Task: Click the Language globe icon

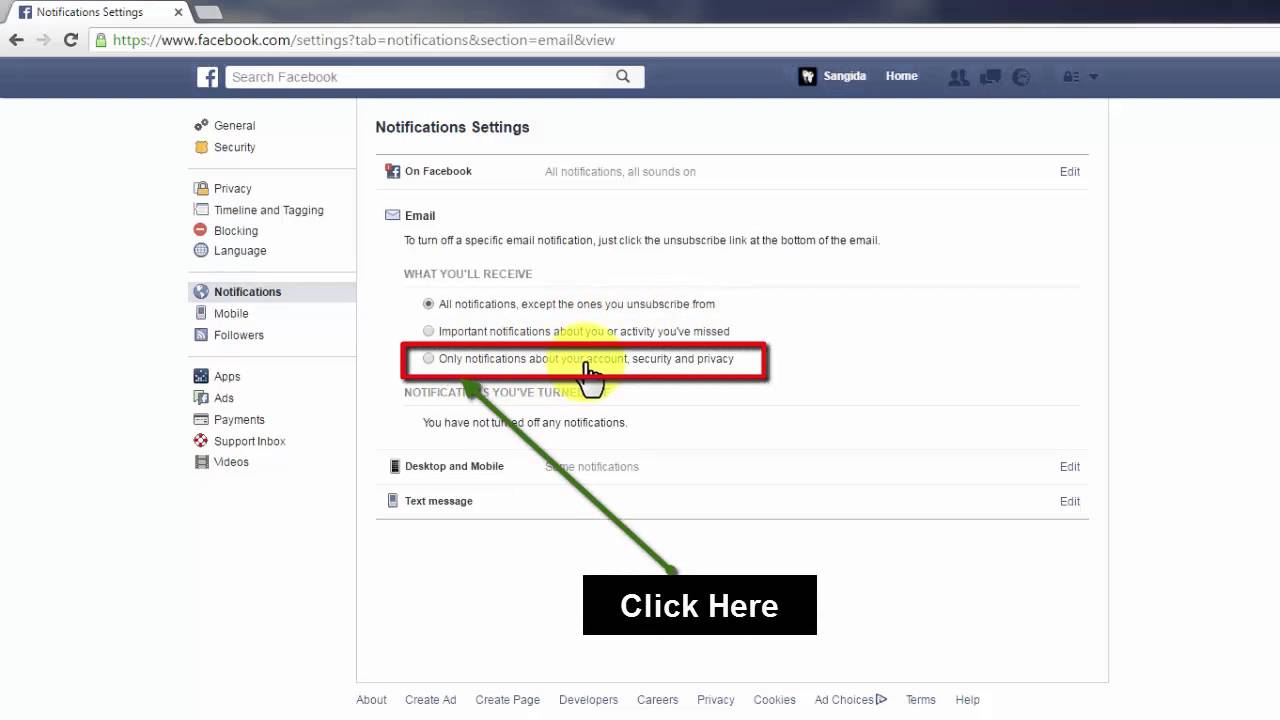Action: pos(201,251)
